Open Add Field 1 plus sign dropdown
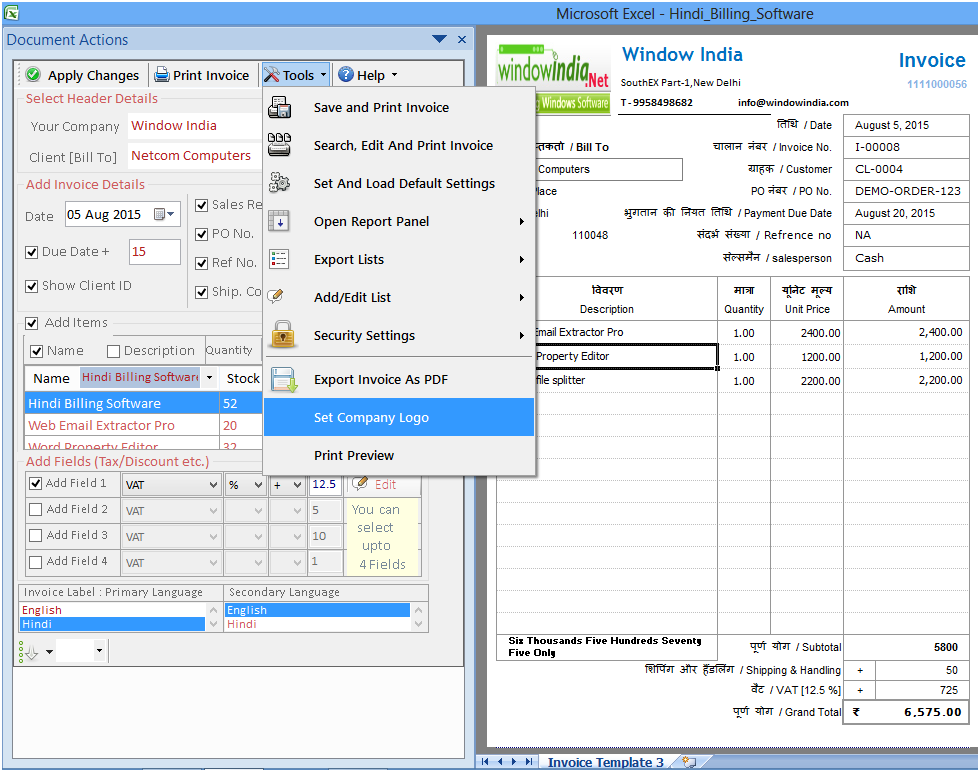This screenshot has height=772, width=978. pyautogui.click(x=298, y=485)
